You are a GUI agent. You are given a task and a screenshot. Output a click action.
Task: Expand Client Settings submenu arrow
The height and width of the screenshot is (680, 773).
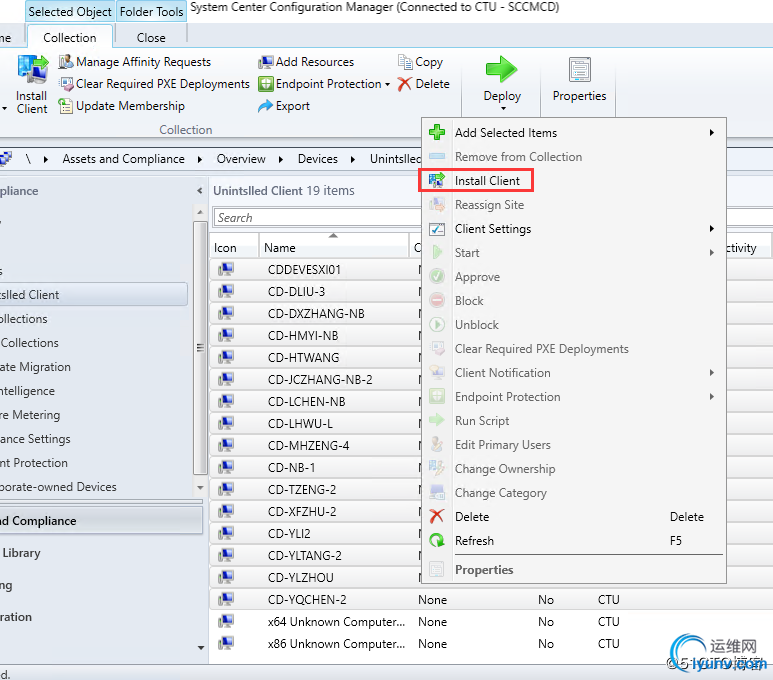click(711, 228)
